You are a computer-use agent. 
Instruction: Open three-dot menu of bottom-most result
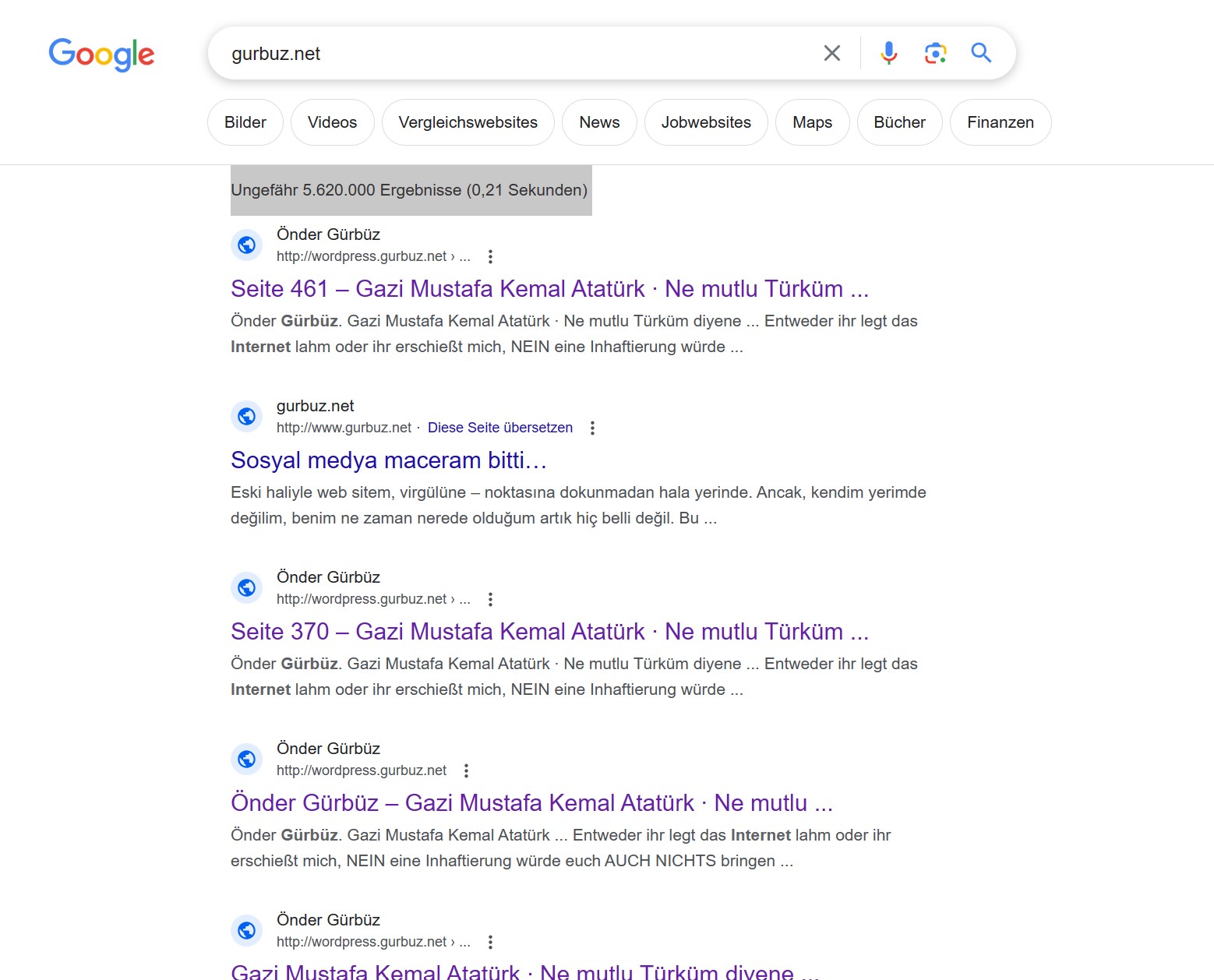point(490,942)
